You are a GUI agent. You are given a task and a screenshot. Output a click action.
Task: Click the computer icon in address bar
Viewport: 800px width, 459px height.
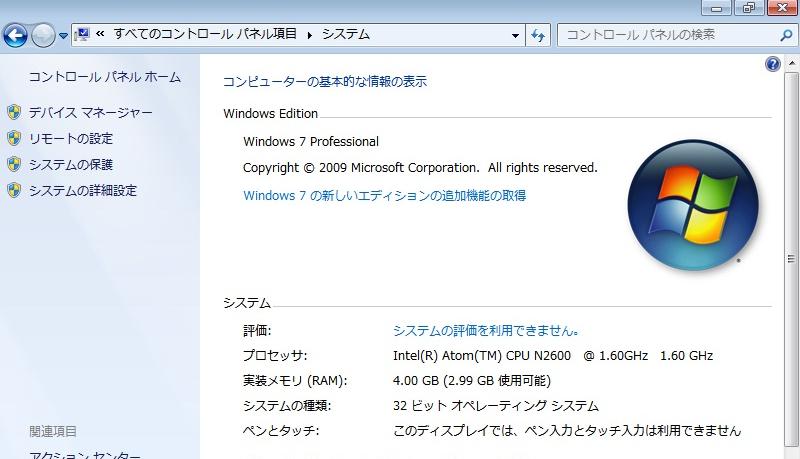pos(82,35)
